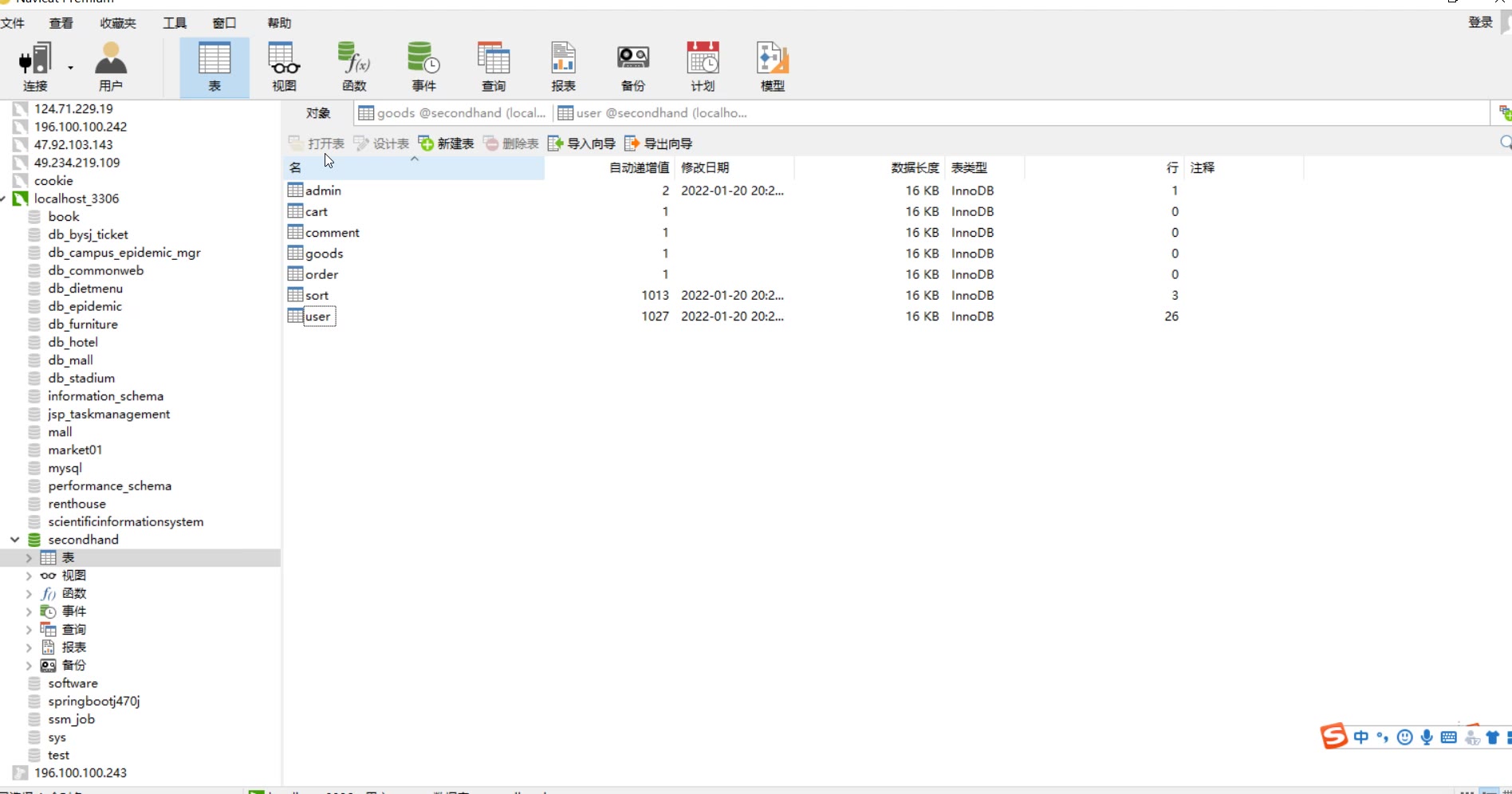Click the 登录 (Login) link
This screenshot has height=794, width=1512.
(1480, 22)
